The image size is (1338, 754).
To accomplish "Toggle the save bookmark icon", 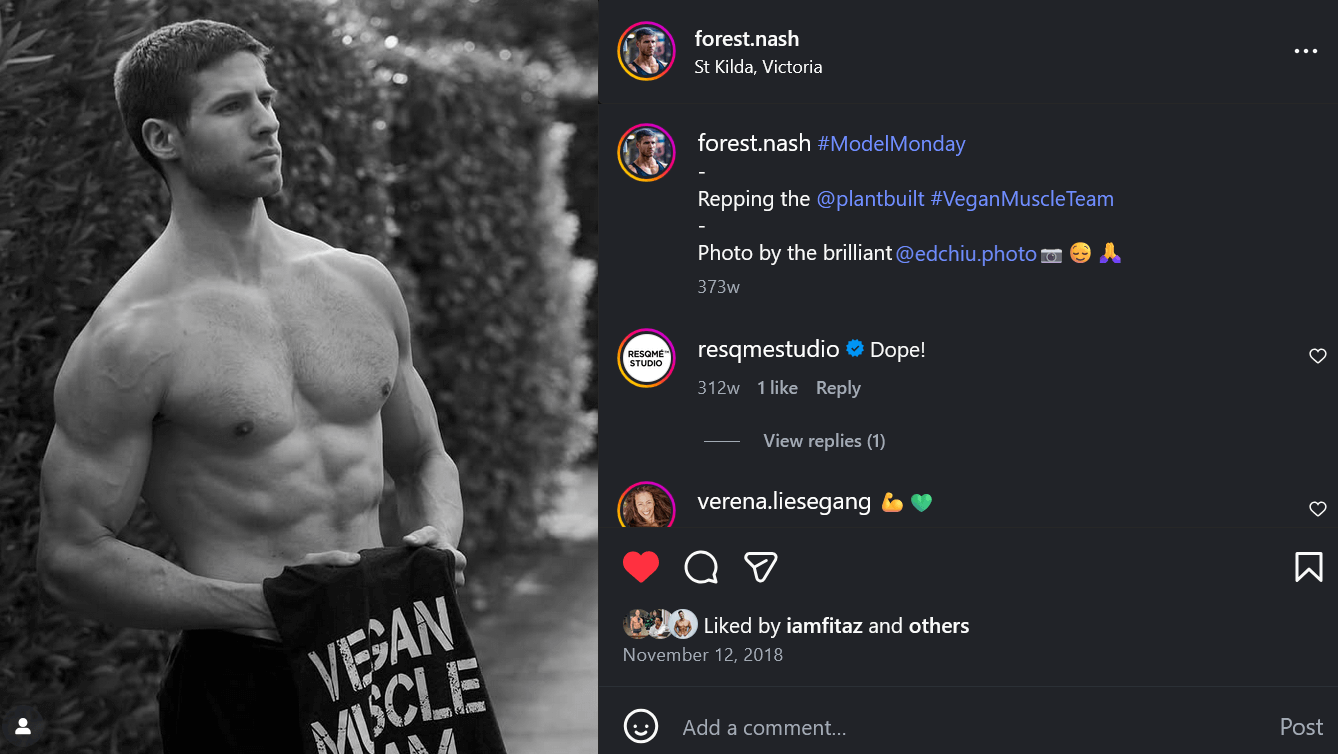I will pos(1308,567).
